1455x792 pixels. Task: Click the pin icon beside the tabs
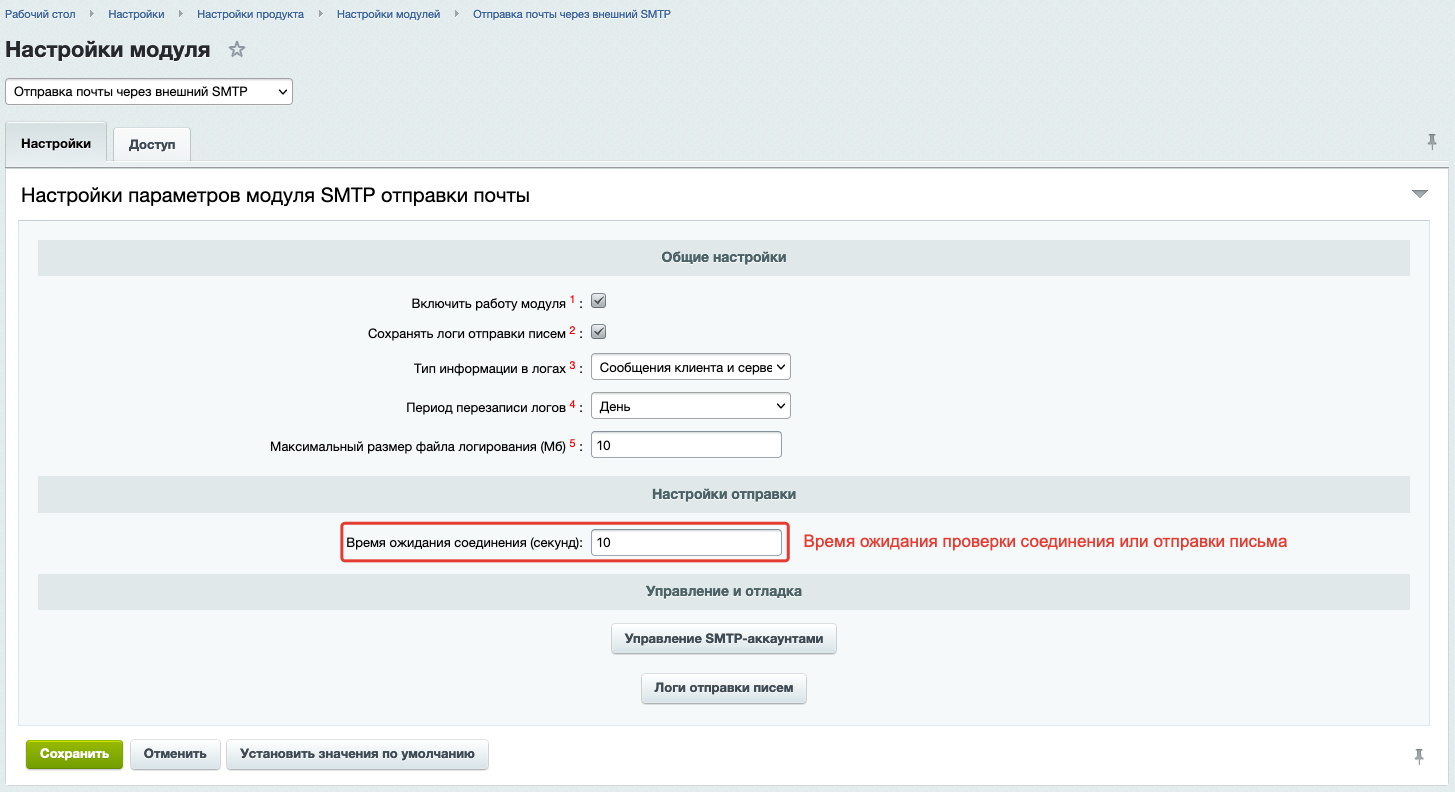click(1432, 143)
